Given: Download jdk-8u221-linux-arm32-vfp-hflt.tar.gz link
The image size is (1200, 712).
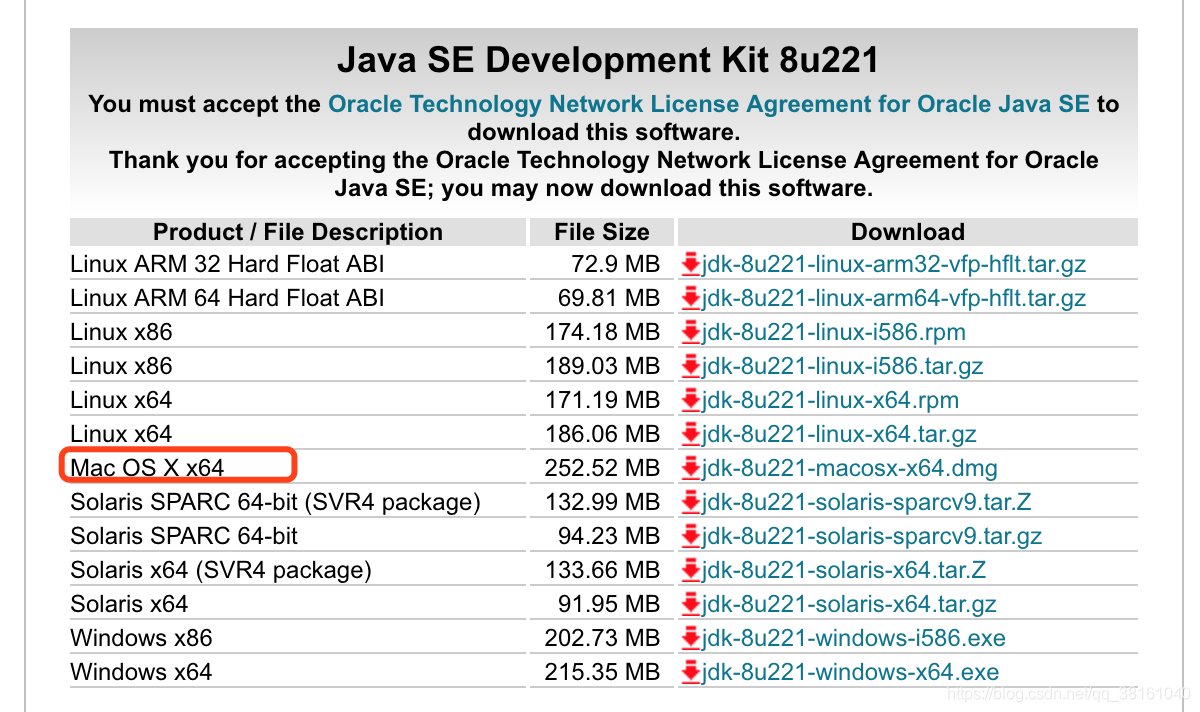Looking at the screenshot, I should coord(894,265).
